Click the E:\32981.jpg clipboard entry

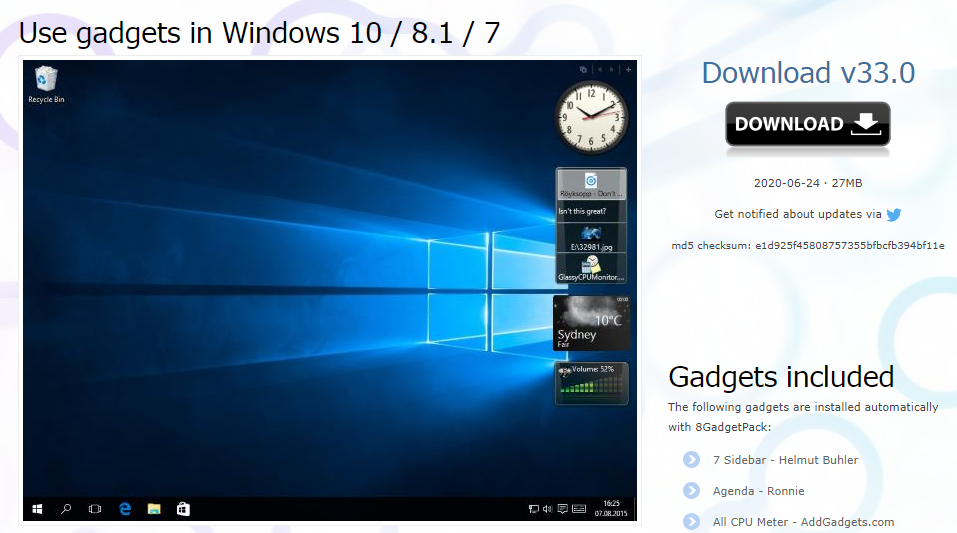[591, 237]
